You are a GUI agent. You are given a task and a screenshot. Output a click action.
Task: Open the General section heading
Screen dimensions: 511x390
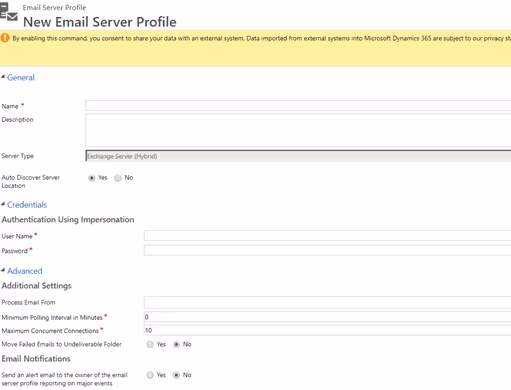21,78
